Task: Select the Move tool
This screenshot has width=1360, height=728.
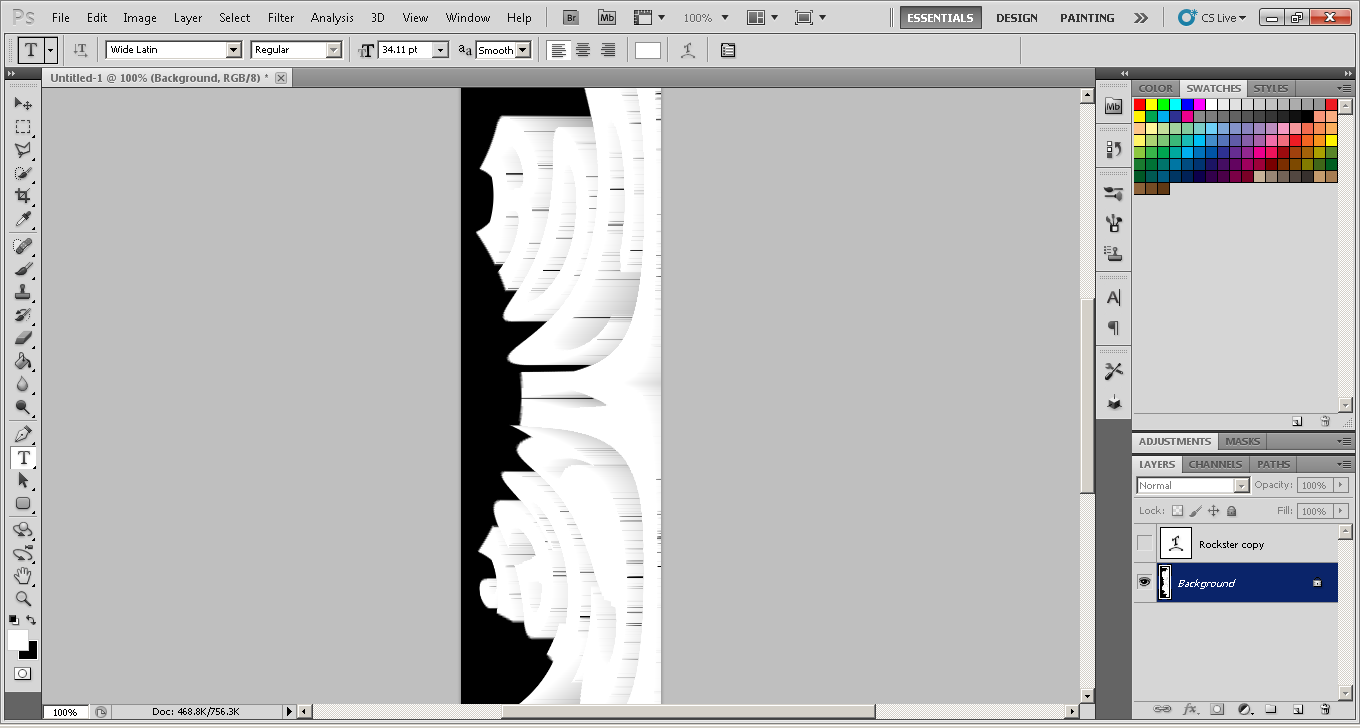Action: (23, 104)
